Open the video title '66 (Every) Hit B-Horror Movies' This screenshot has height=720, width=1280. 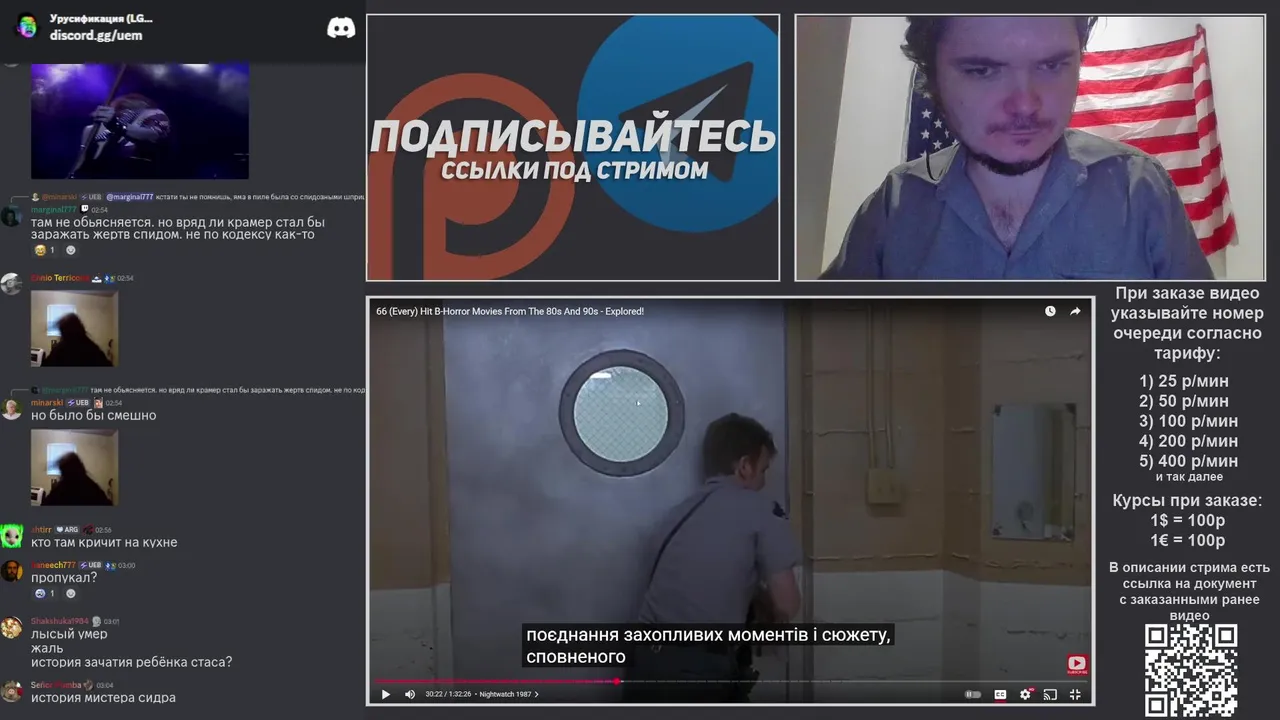point(510,311)
